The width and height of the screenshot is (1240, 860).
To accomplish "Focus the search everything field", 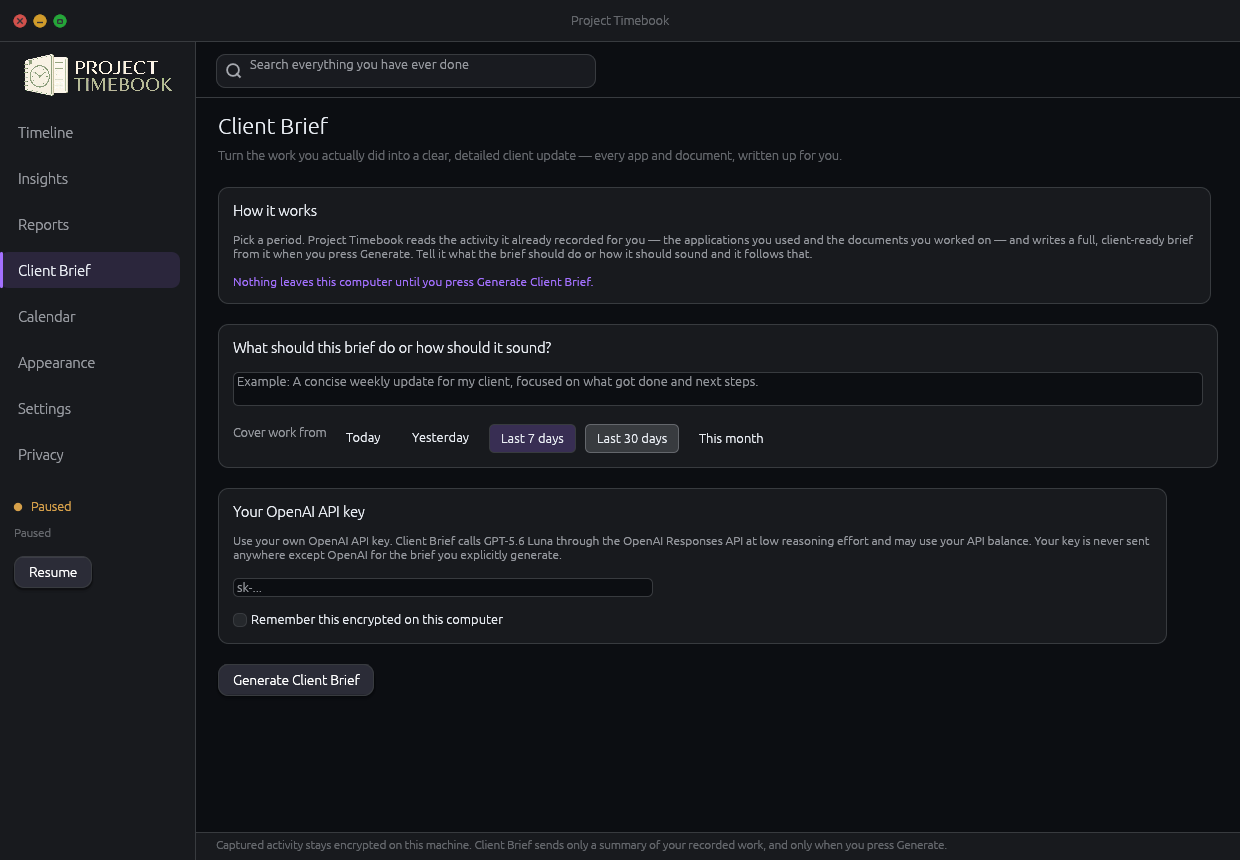I will tap(406, 71).
